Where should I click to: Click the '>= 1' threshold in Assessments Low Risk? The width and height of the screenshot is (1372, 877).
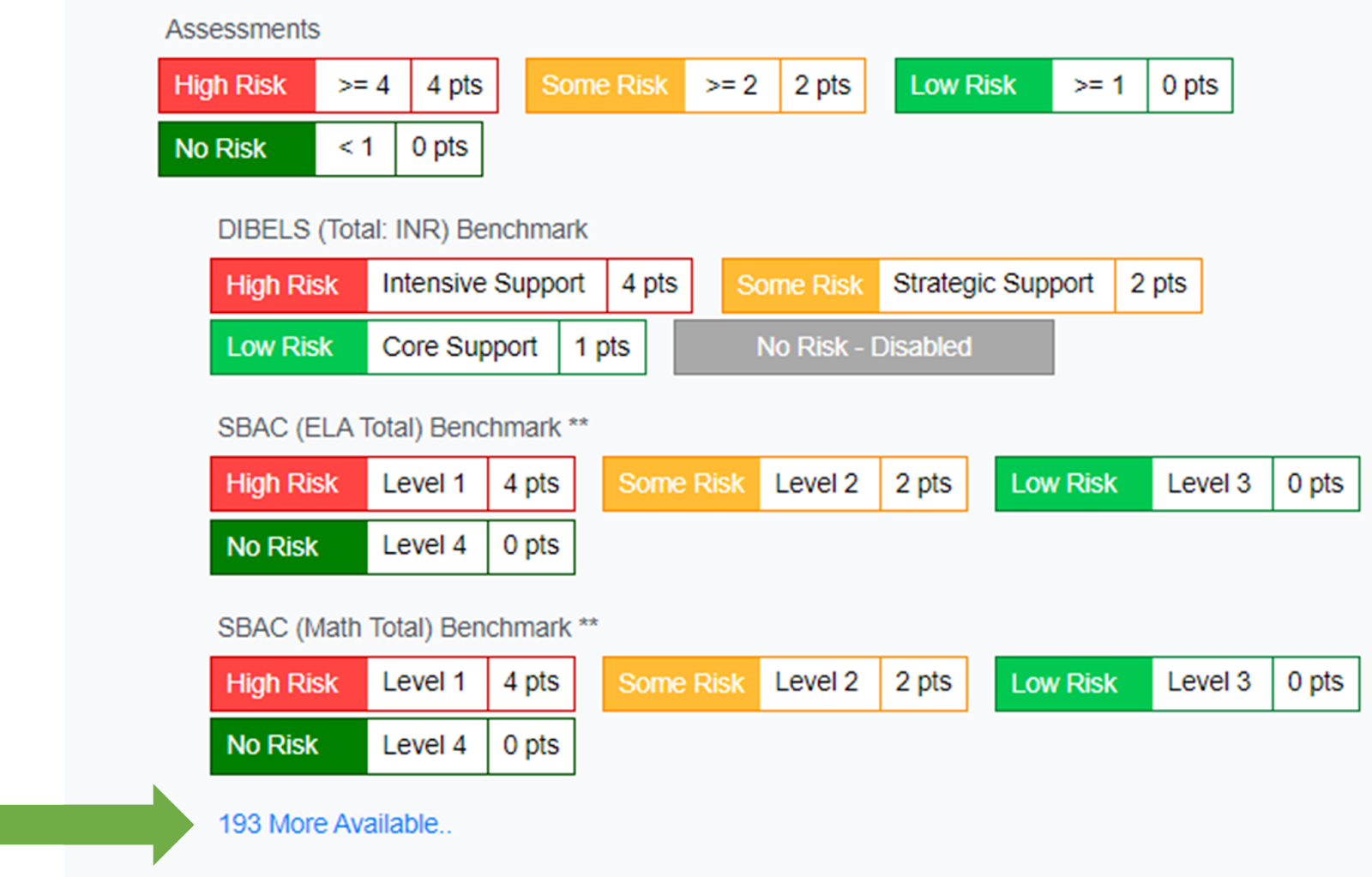1098,86
